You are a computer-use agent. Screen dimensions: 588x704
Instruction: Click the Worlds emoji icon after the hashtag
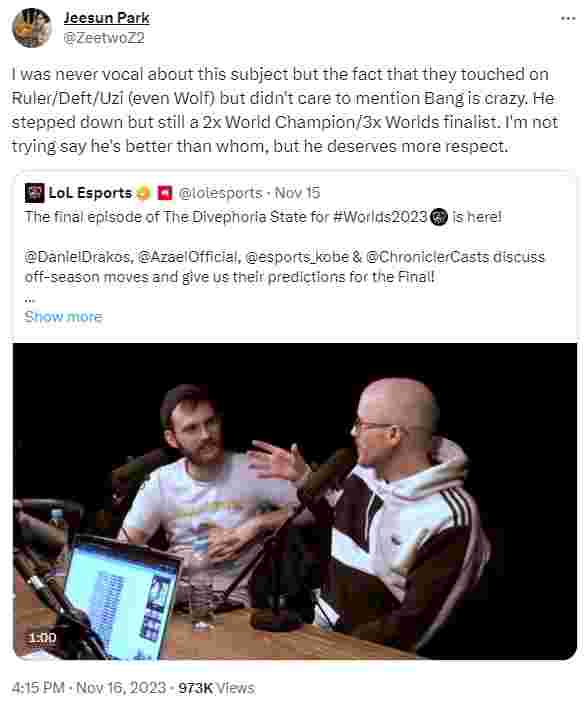pyautogui.click(x=439, y=217)
